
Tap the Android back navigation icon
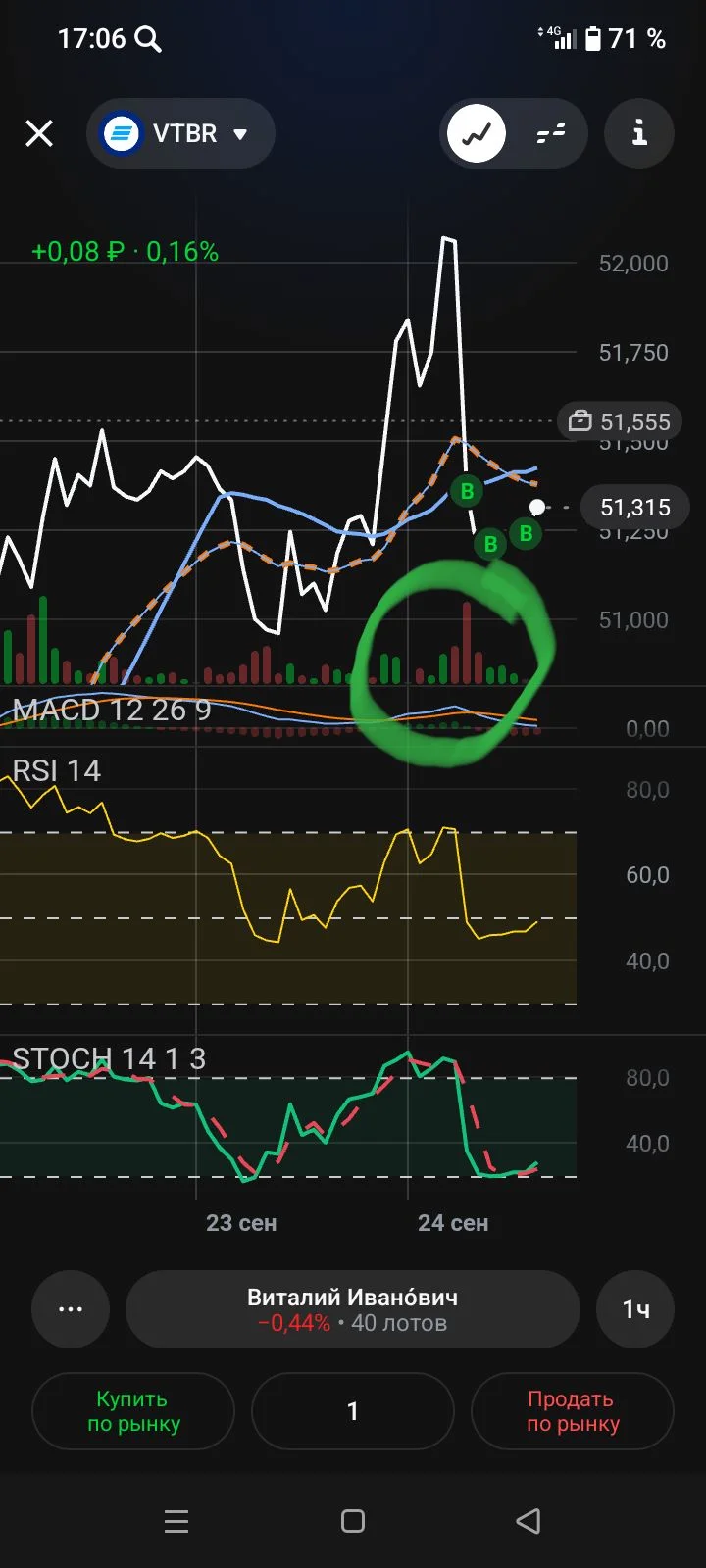[x=529, y=1521]
